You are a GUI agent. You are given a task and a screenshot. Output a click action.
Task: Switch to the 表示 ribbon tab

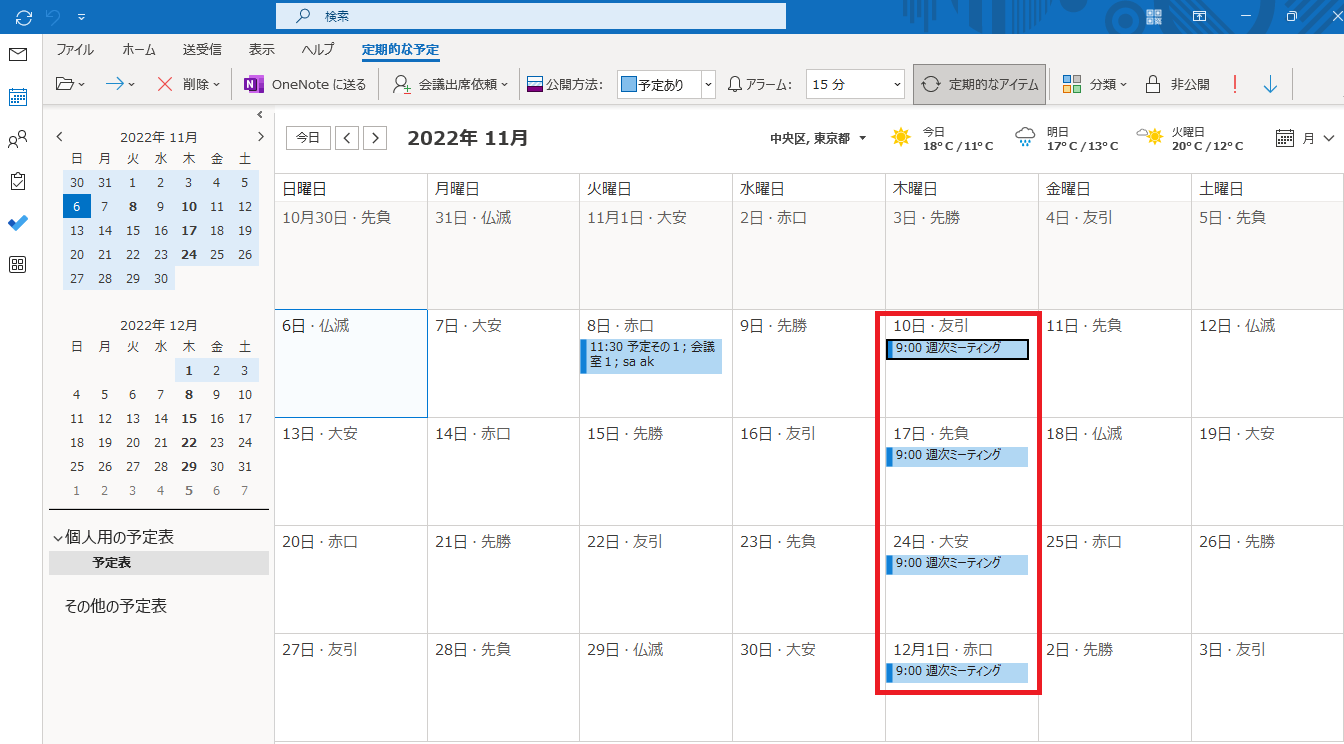tap(262, 50)
